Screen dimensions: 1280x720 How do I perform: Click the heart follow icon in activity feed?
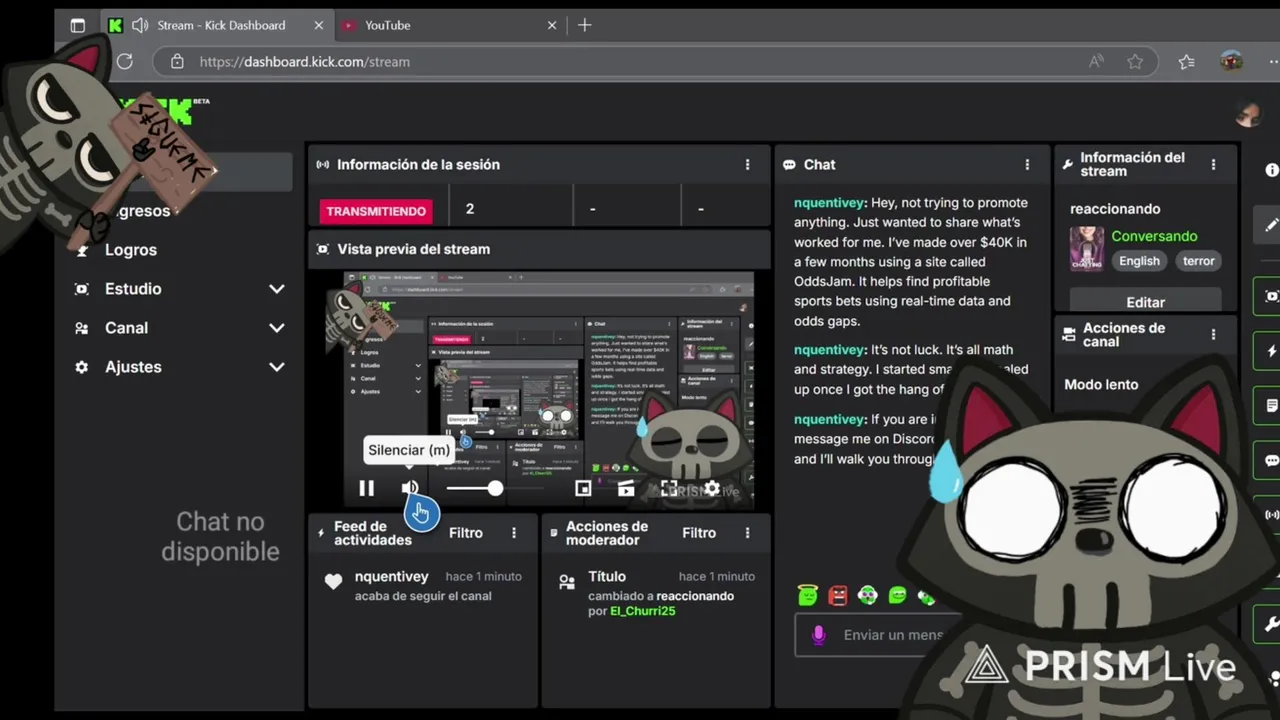point(333,582)
